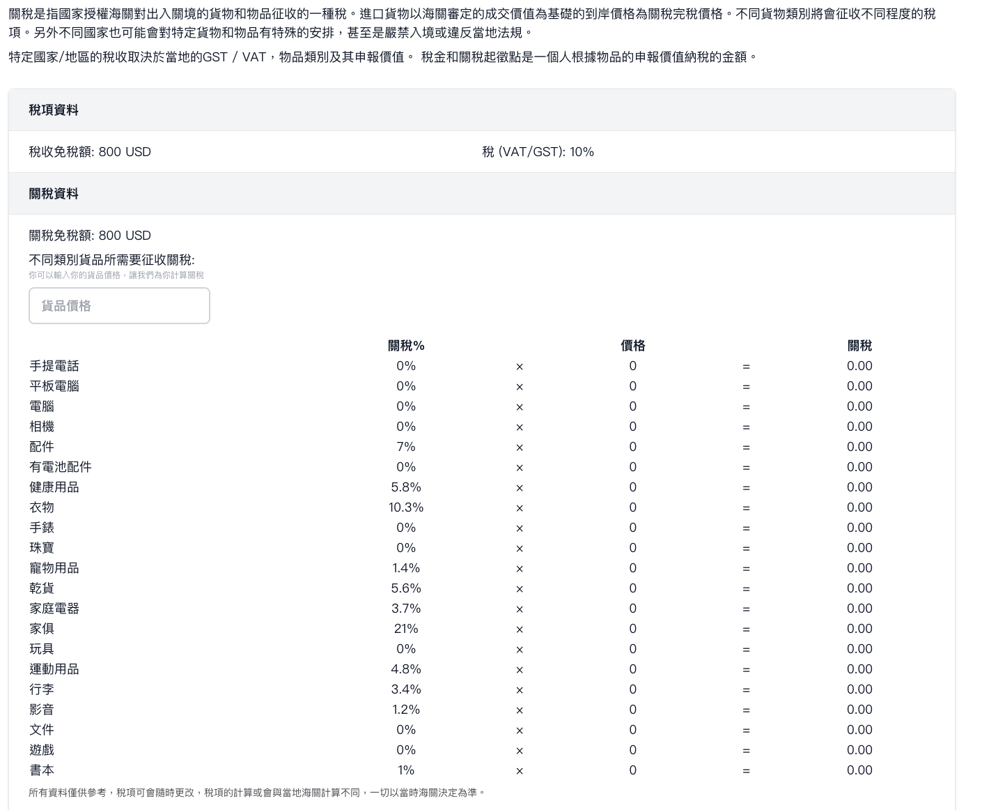Click the 關稅% column header
The height and width of the screenshot is (810, 982).
coord(406,346)
